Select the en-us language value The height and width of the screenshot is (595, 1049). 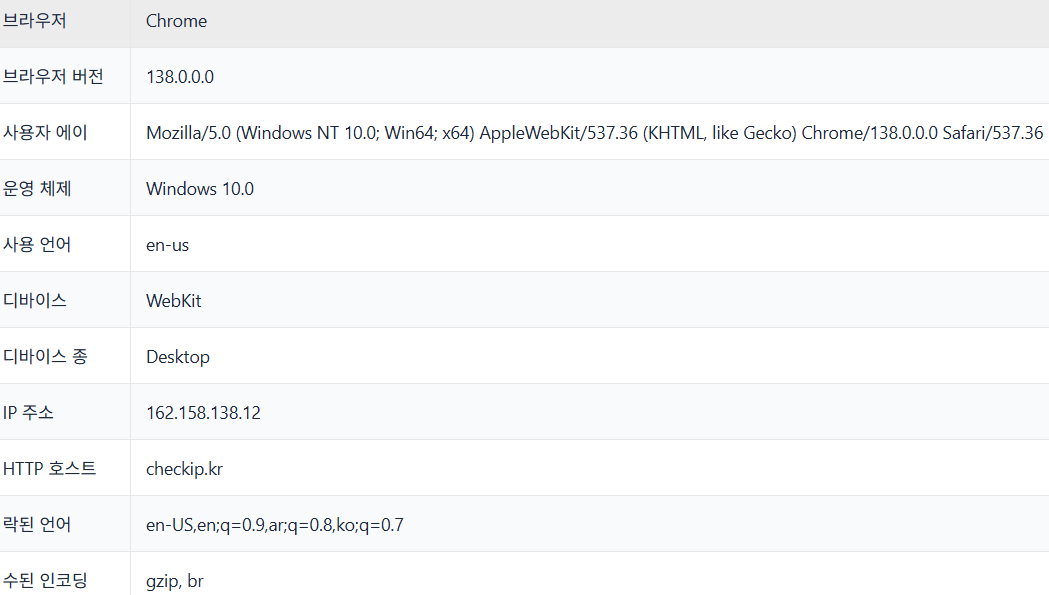(167, 245)
